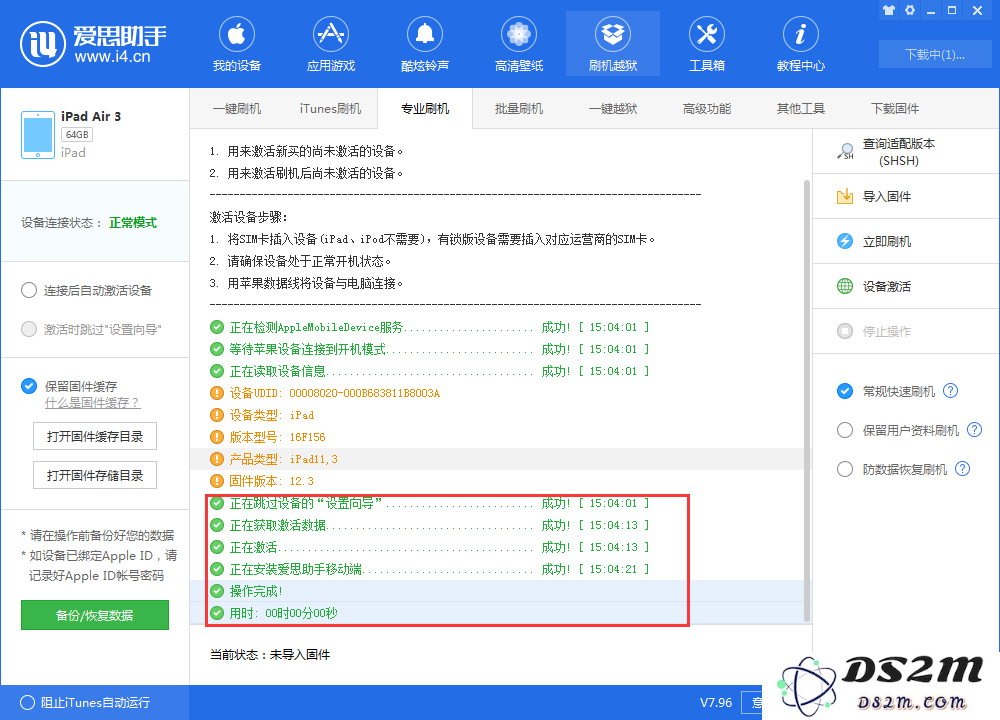Open help icon beside 保留用户资料刷机

click(x=974, y=430)
